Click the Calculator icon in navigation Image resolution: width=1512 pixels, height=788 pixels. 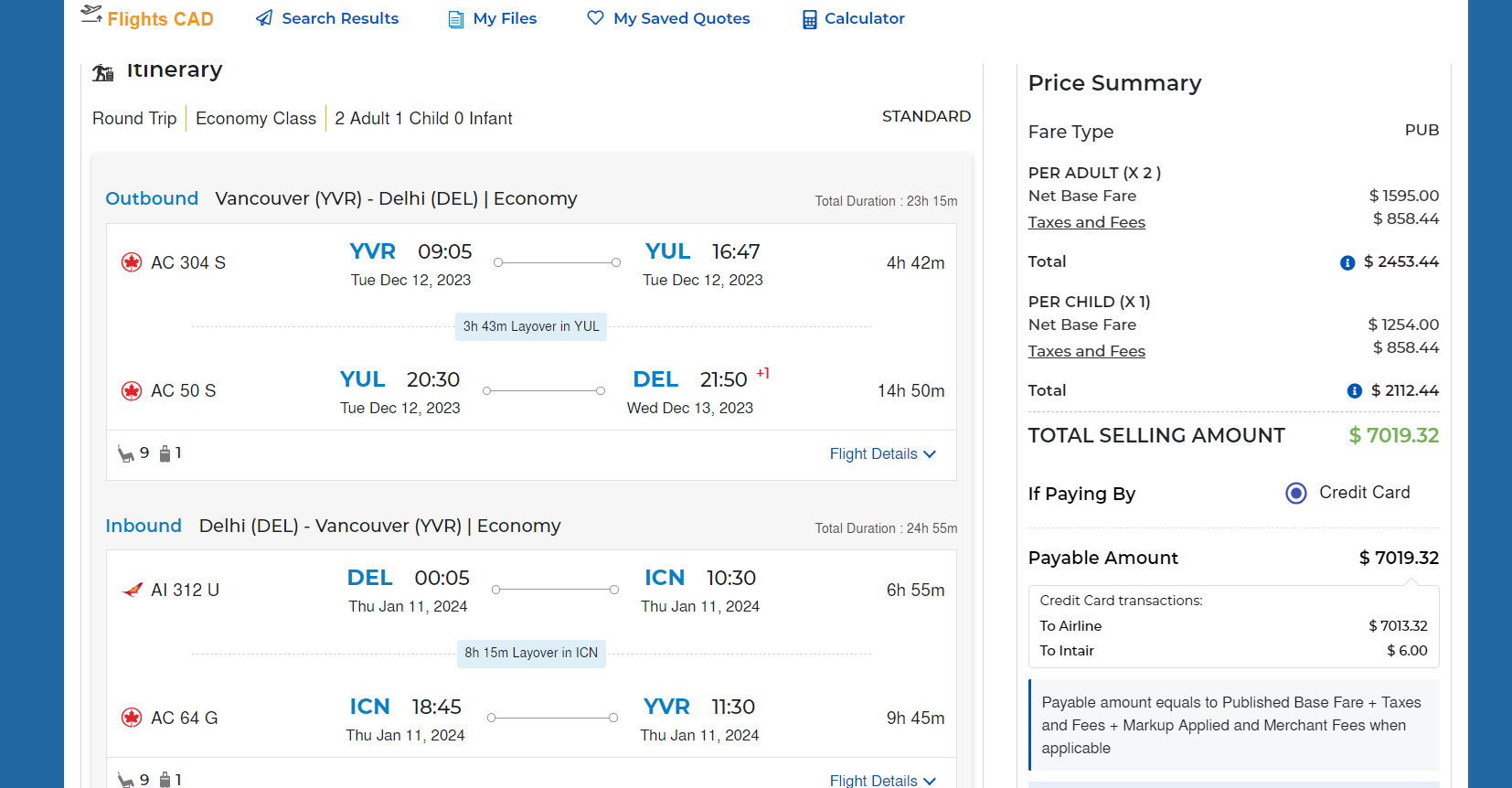pyautogui.click(x=809, y=19)
